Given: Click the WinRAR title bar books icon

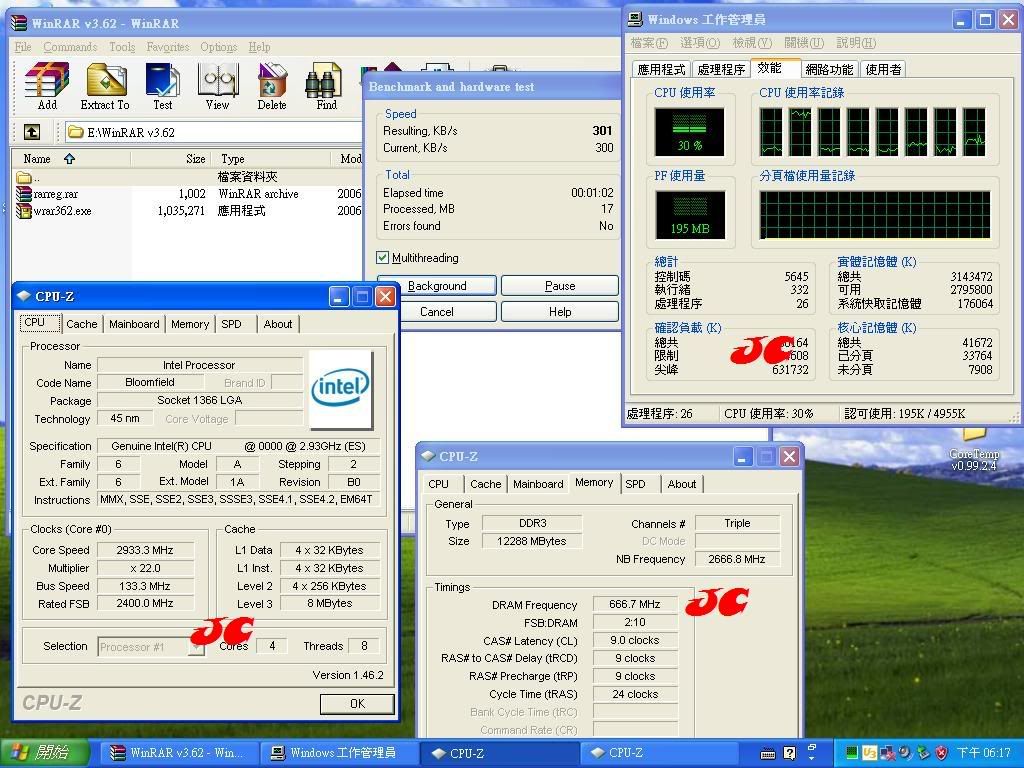Looking at the screenshot, I should pyautogui.click(x=19, y=23).
